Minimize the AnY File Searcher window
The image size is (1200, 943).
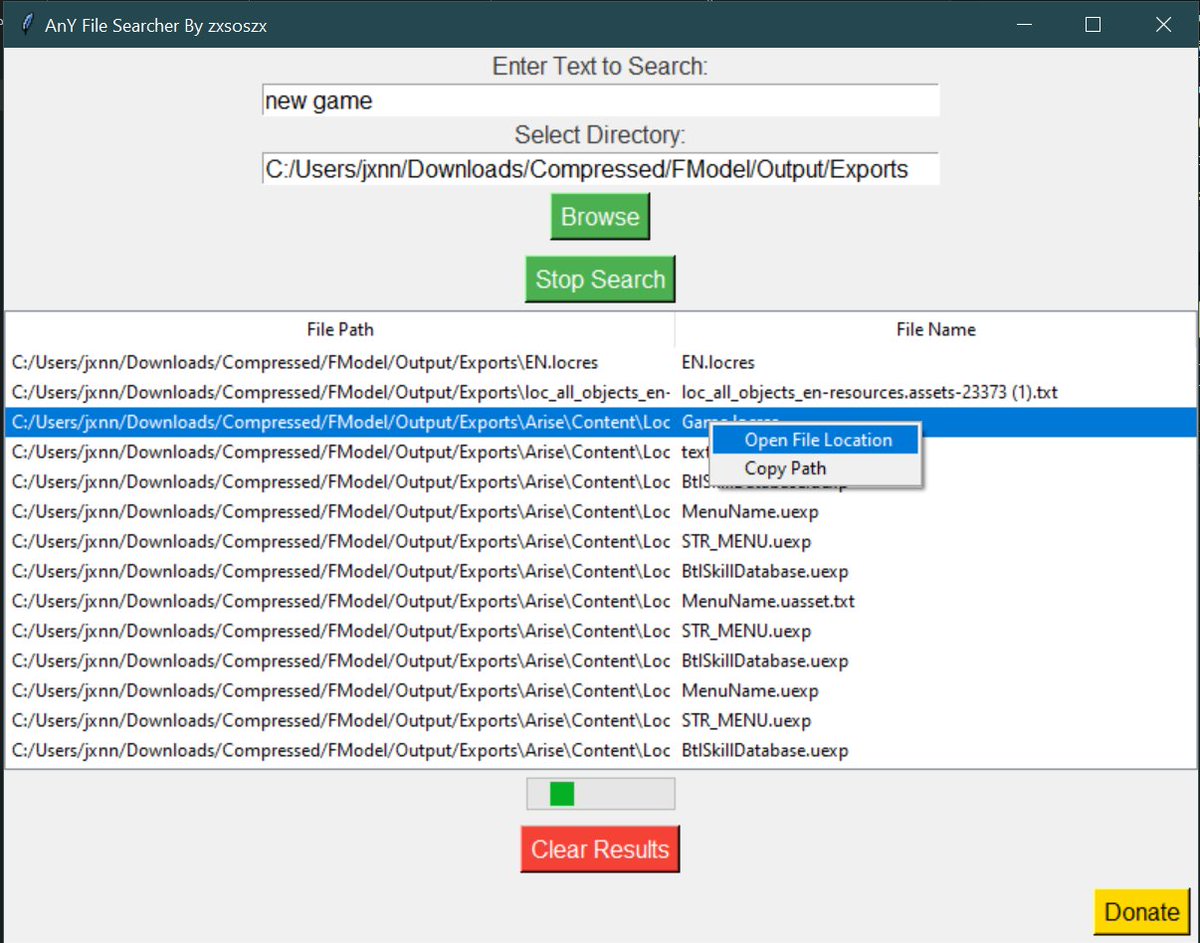1023,24
